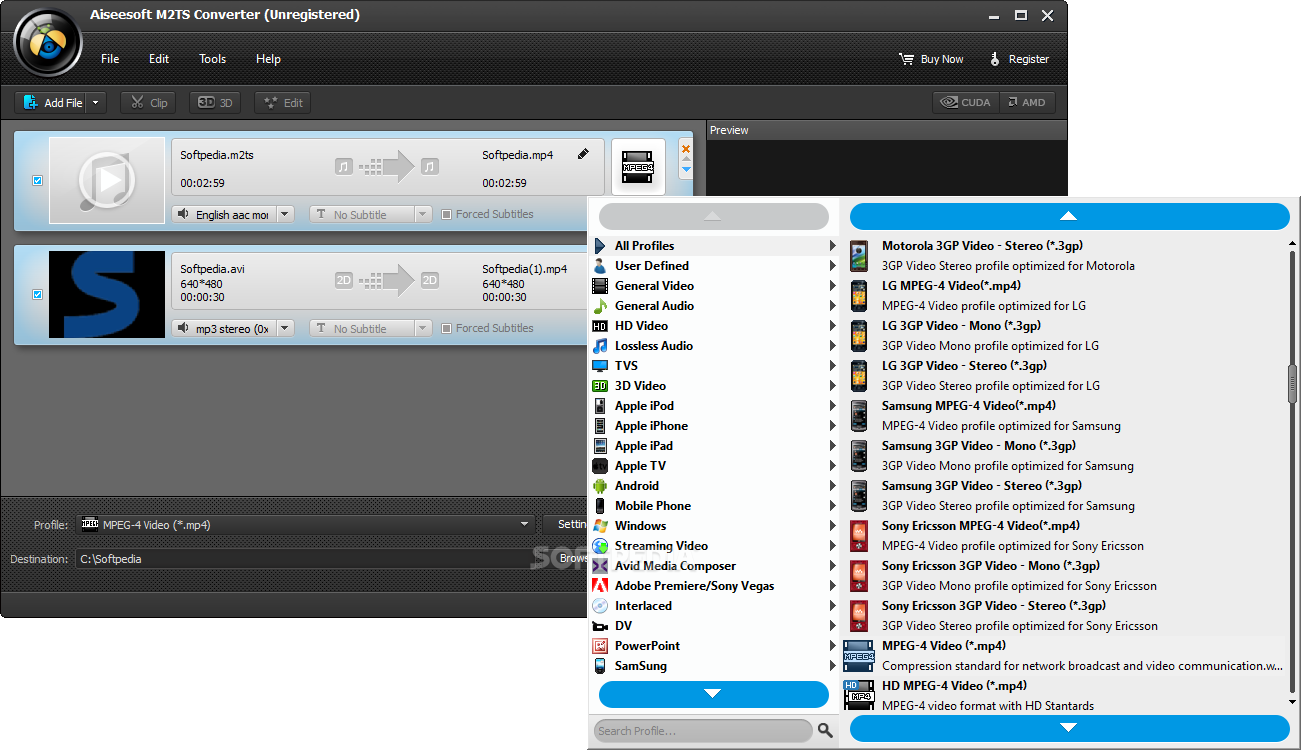Click the MPEG4 output format icon

638,166
